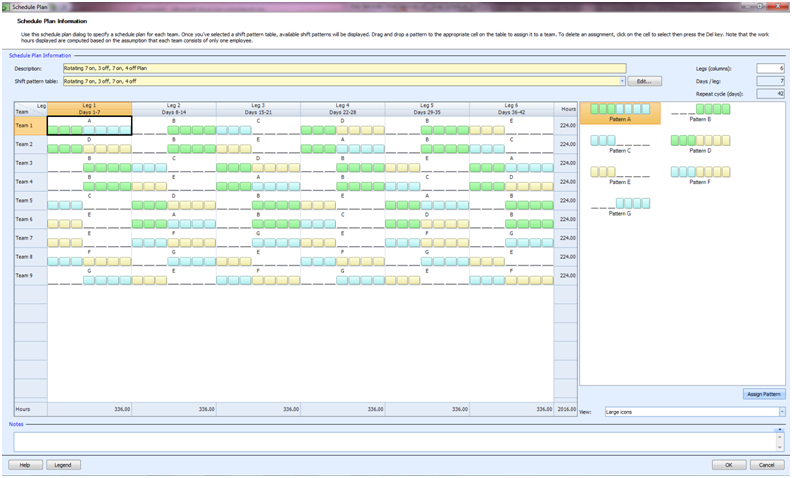Open the Legend button
This screenshot has height=478, width=792.
click(63, 465)
